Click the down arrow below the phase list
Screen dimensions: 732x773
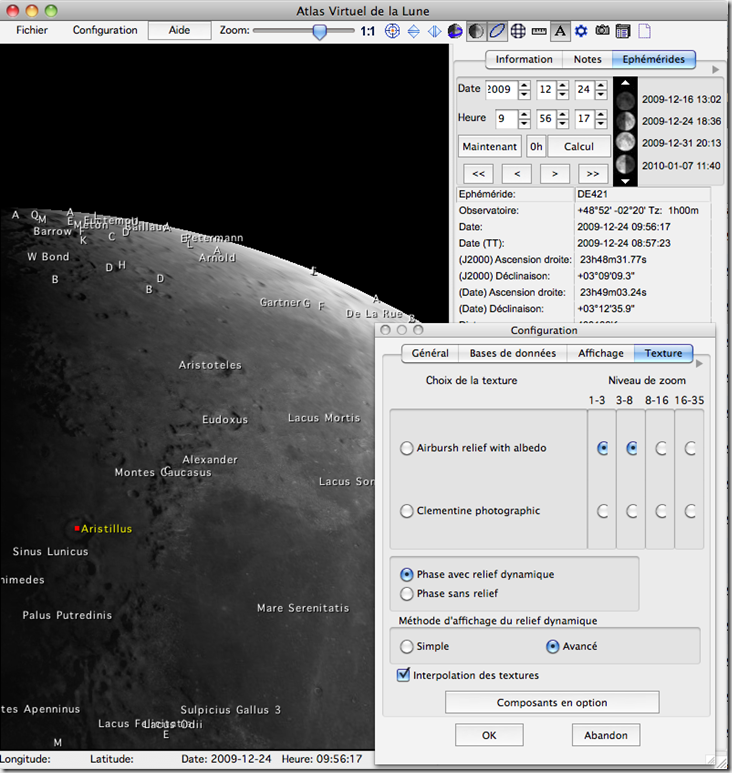click(x=625, y=181)
